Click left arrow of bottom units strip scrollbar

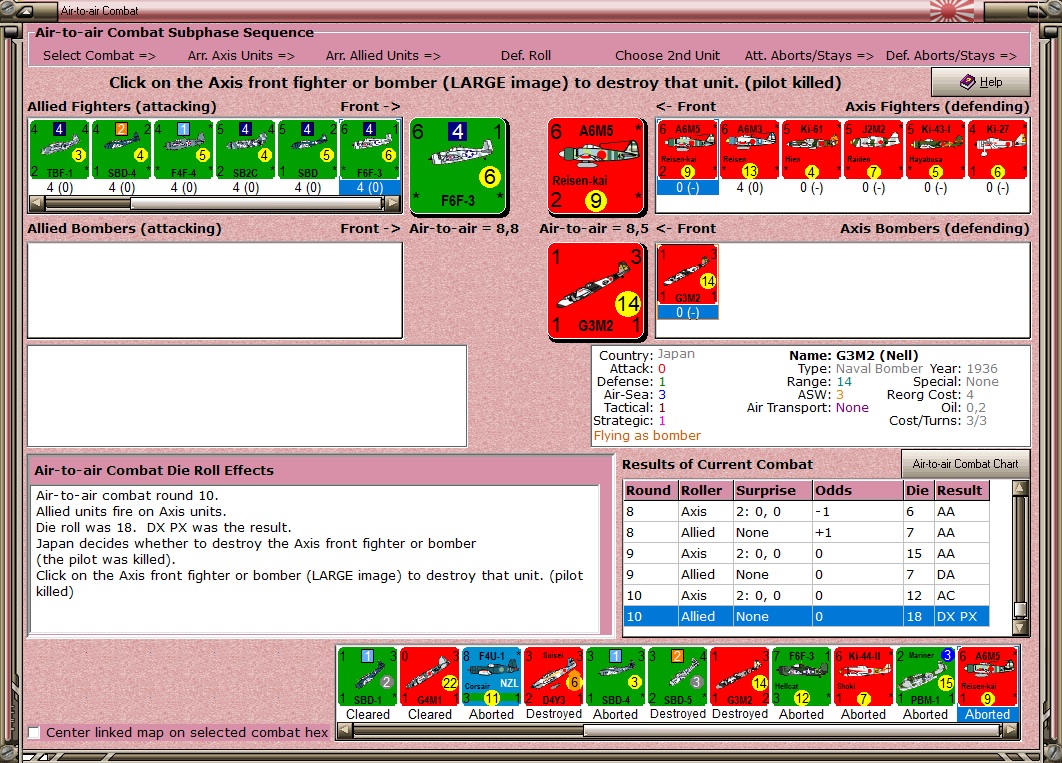[344, 731]
